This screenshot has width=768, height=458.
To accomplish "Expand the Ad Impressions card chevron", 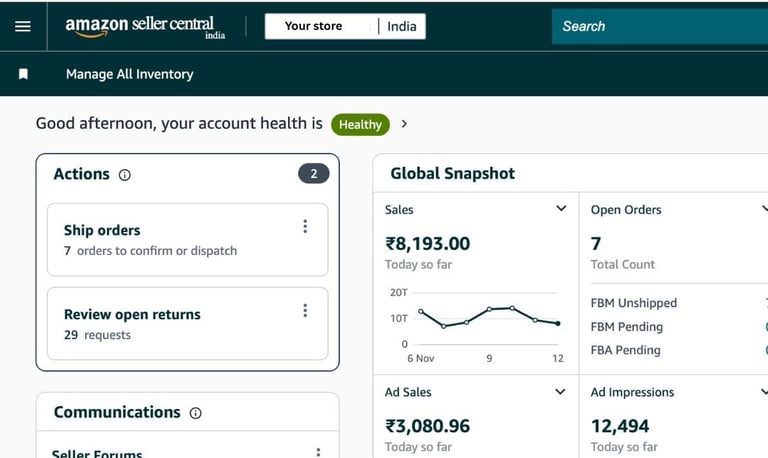I will pyautogui.click(x=762, y=392).
